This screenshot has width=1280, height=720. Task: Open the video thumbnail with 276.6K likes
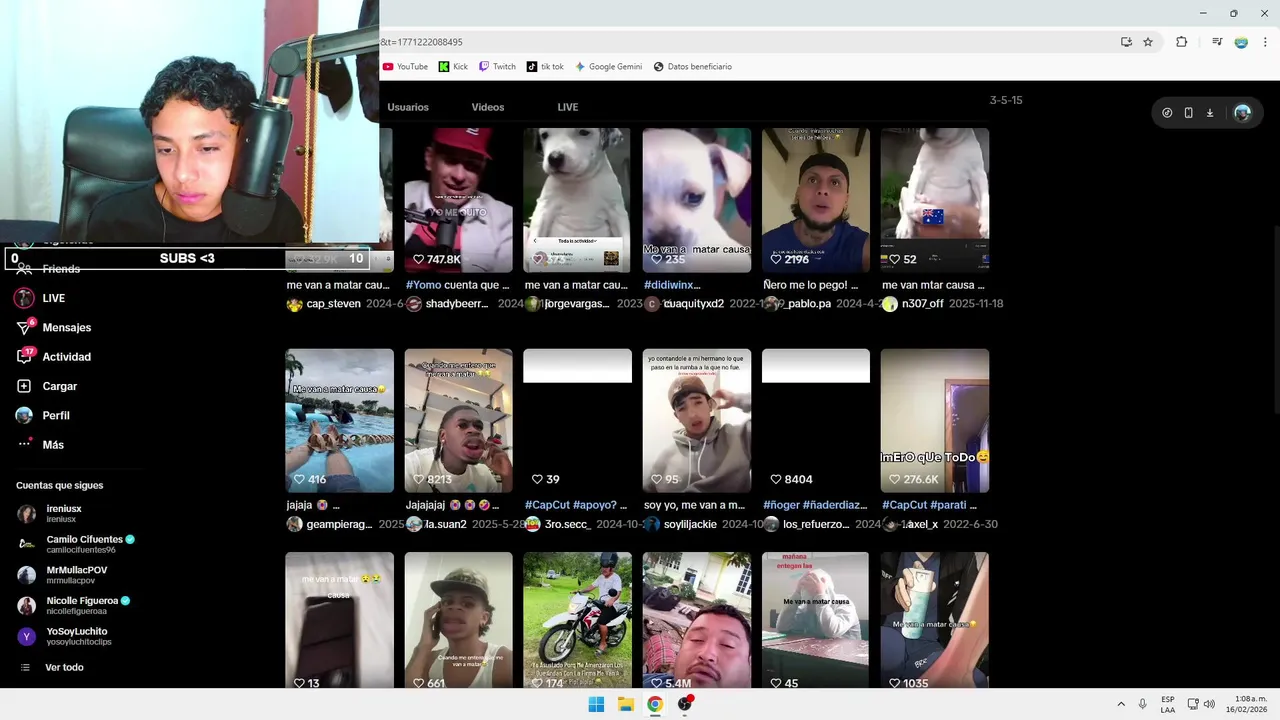(x=935, y=420)
